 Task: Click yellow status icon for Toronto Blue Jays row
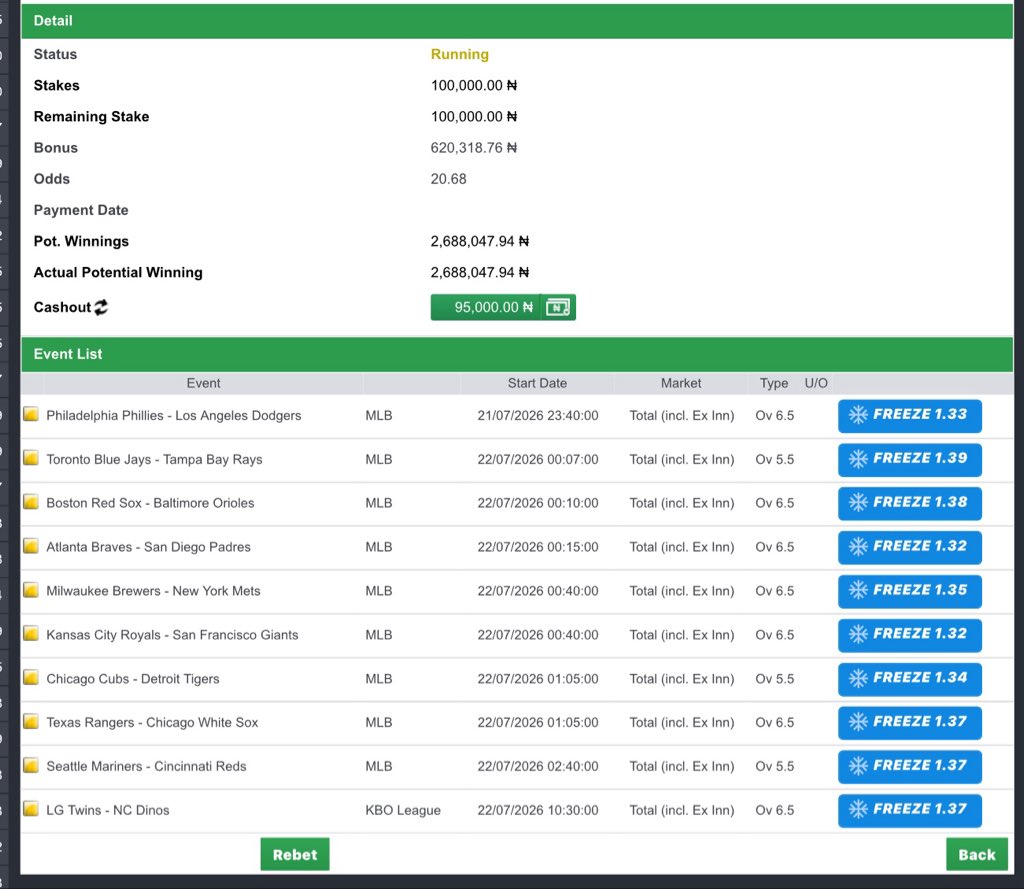click(x=31, y=458)
